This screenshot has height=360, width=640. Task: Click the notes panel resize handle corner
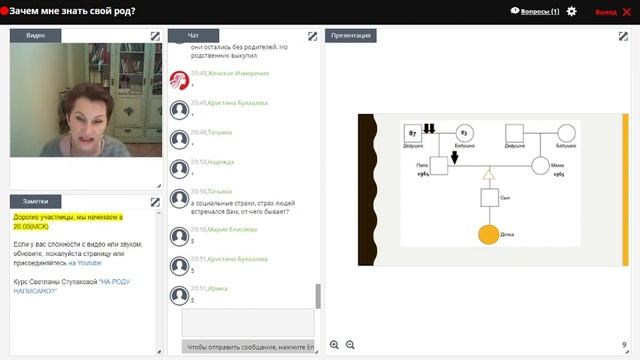pos(159,352)
